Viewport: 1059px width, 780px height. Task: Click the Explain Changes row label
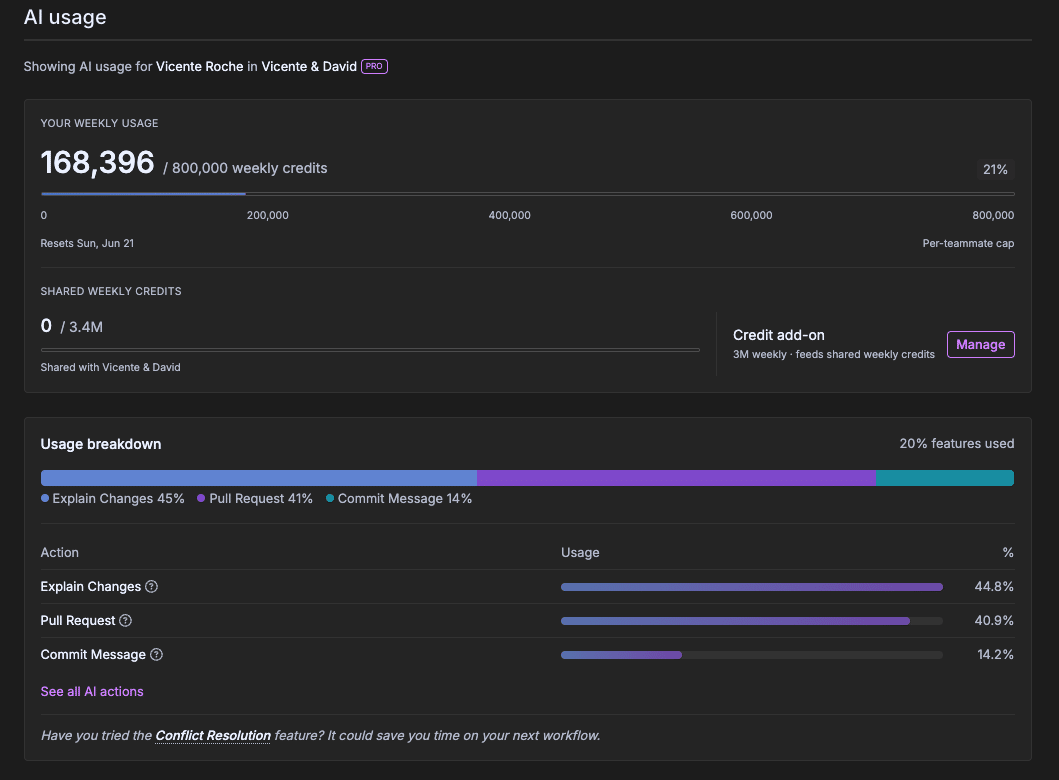(91, 586)
